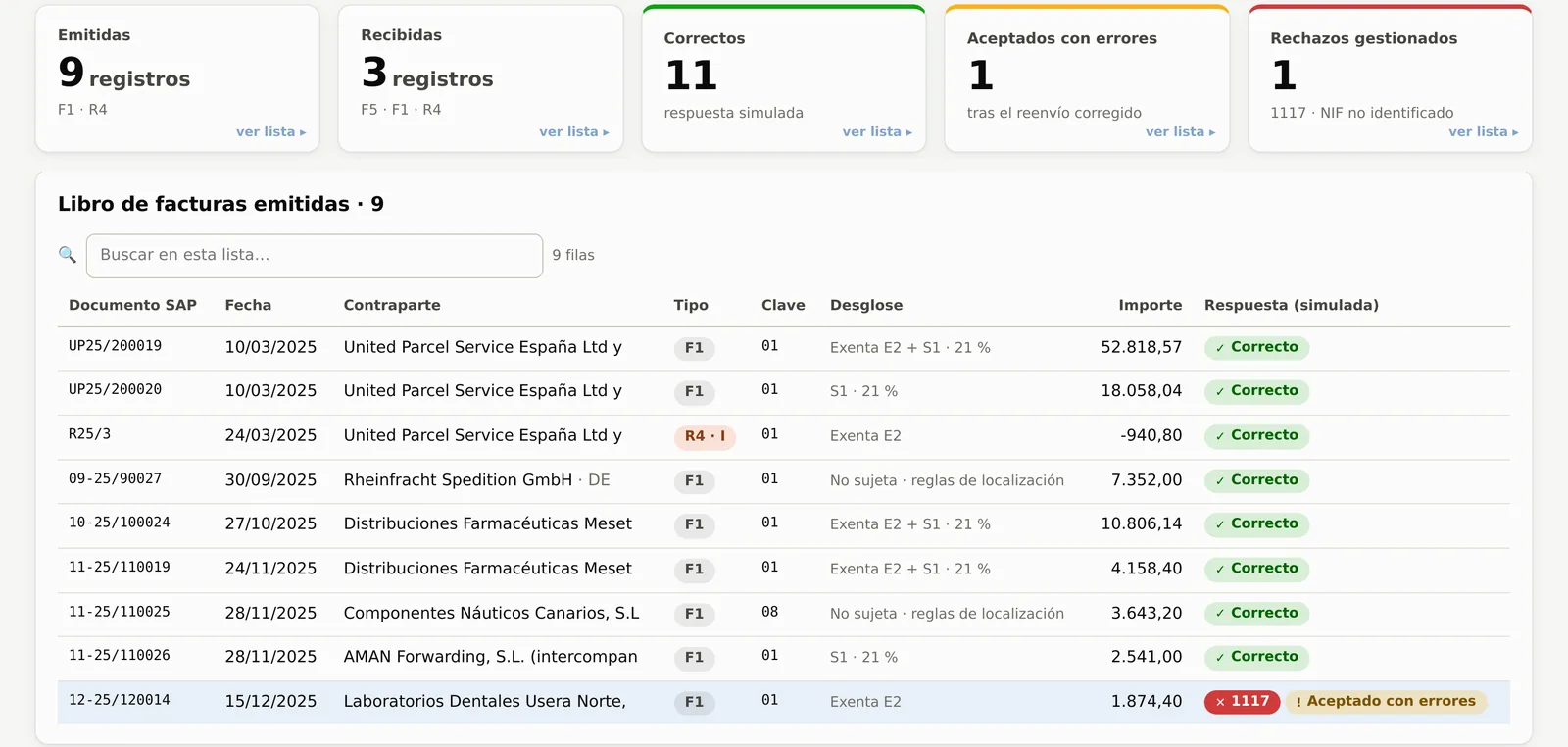Select document 11-25/110019

coord(120,568)
